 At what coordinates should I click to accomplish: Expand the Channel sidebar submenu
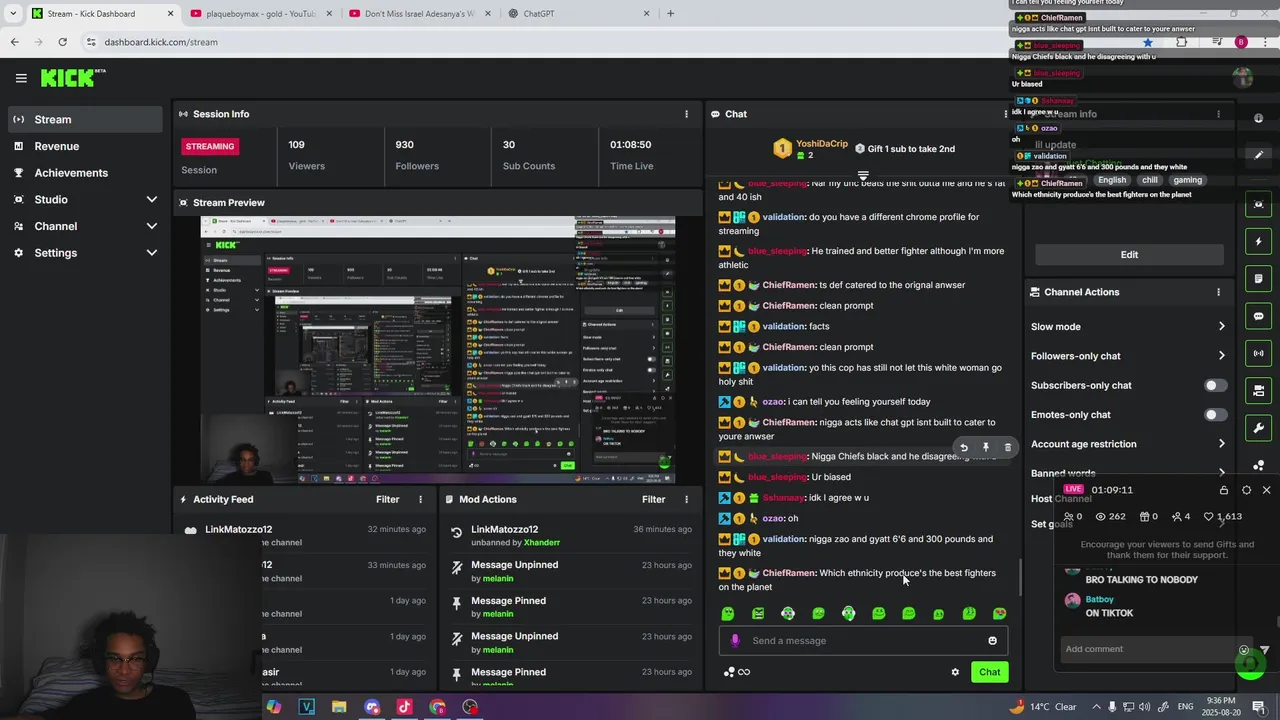pos(151,226)
